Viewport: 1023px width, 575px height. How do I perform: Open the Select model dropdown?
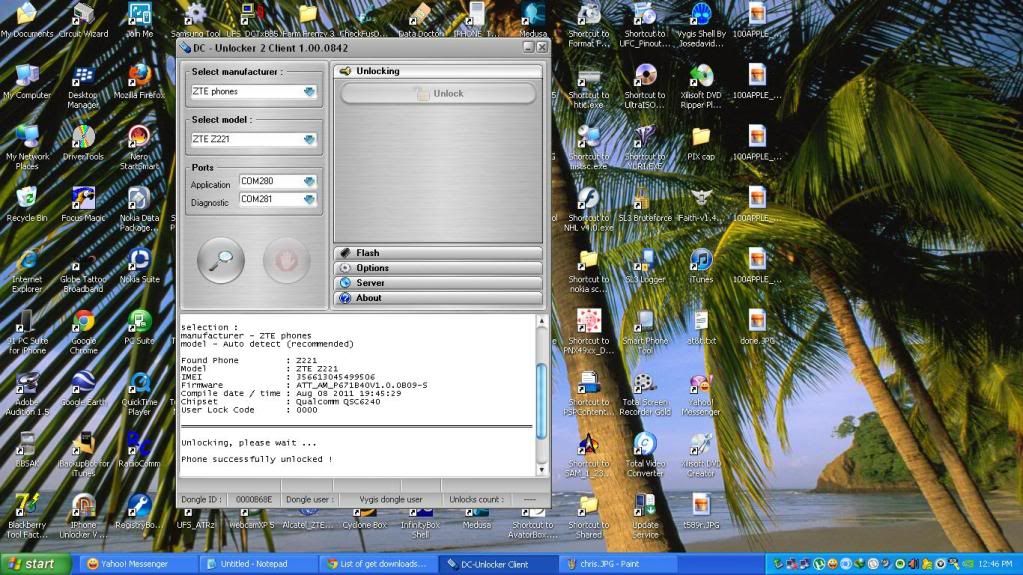pyautogui.click(x=309, y=139)
